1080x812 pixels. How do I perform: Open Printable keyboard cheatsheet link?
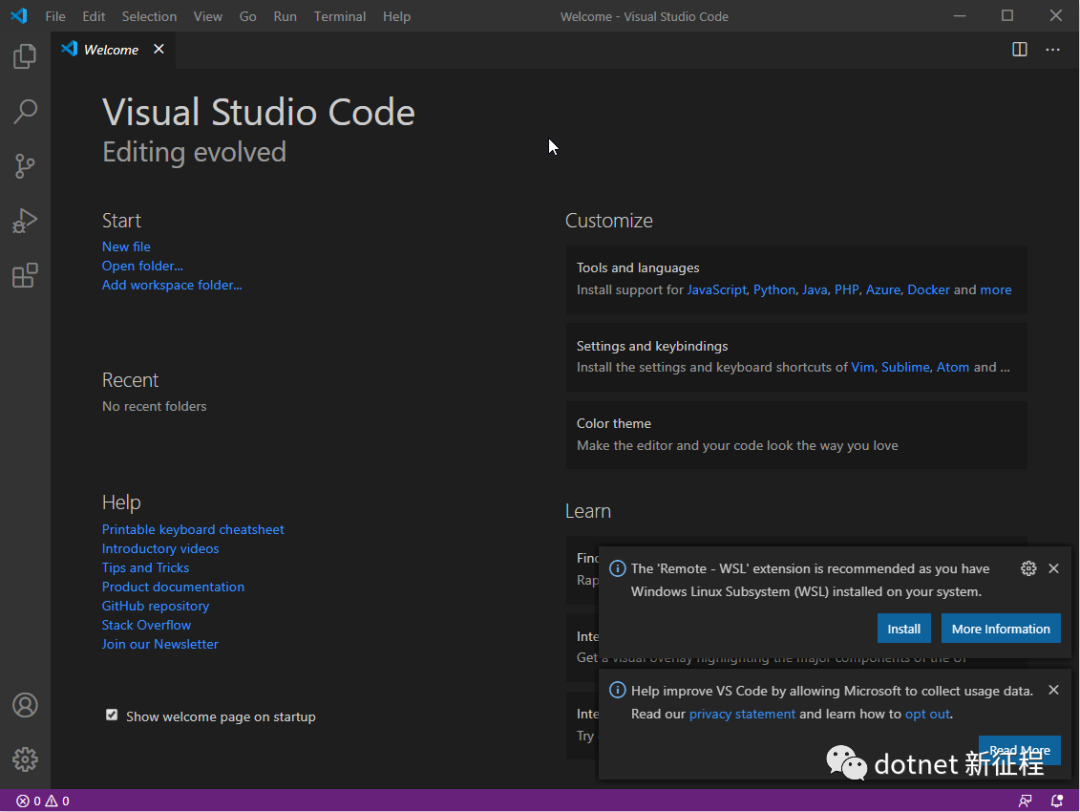(x=193, y=530)
